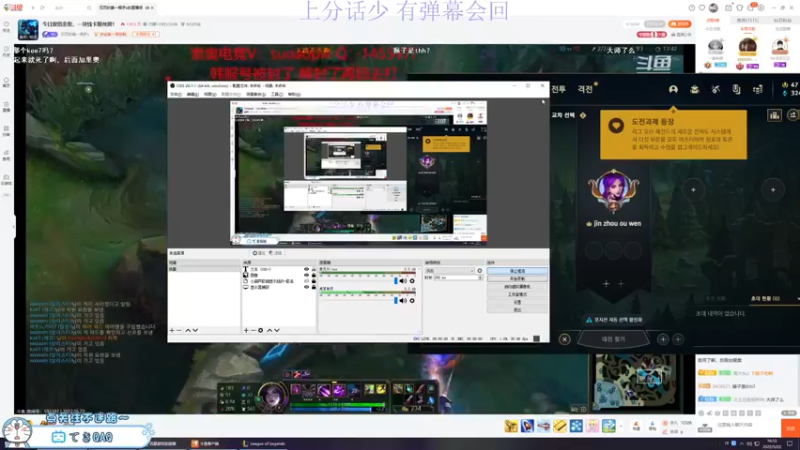The image size is (800, 450).
Task: Toggle lock on the image source
Action: pos(314,276)
